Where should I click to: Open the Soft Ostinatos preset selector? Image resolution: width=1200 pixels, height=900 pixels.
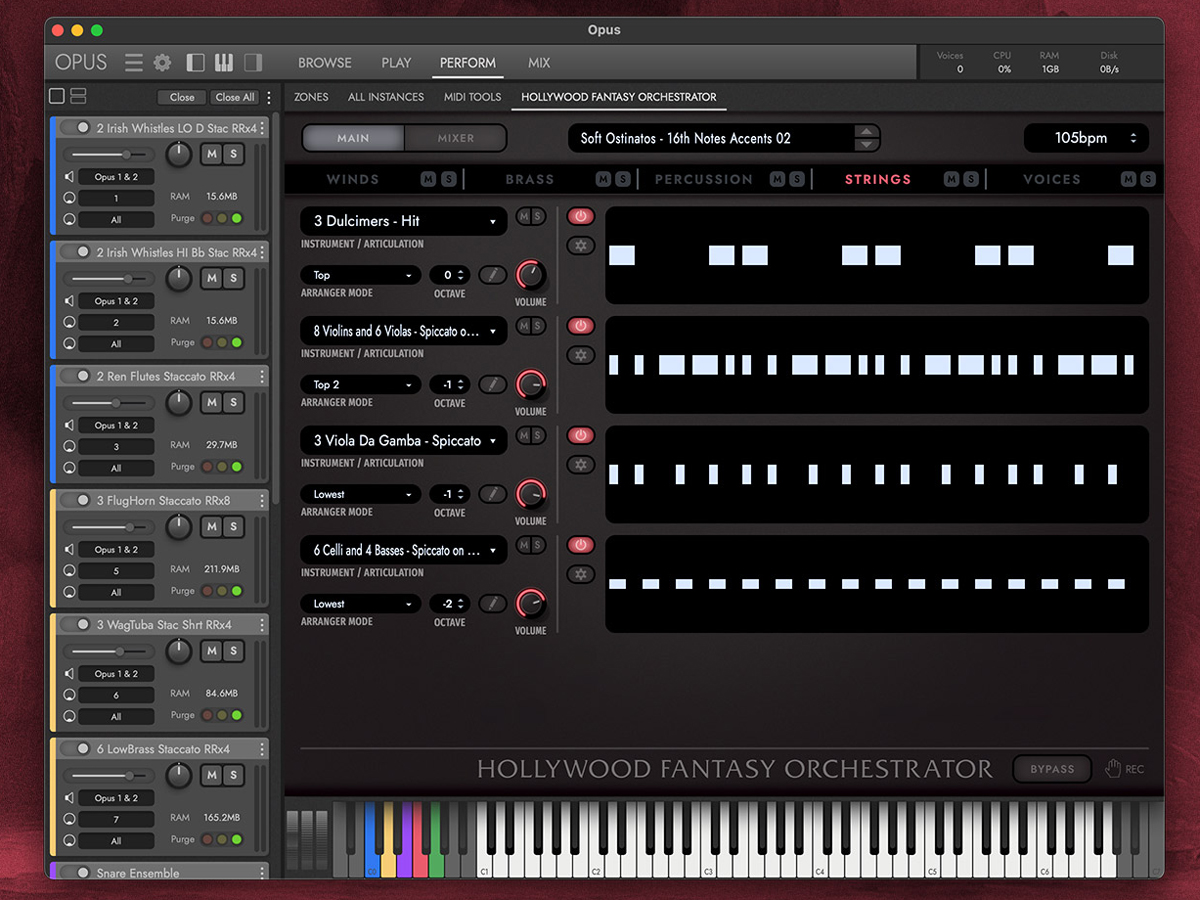click(724, 138)
